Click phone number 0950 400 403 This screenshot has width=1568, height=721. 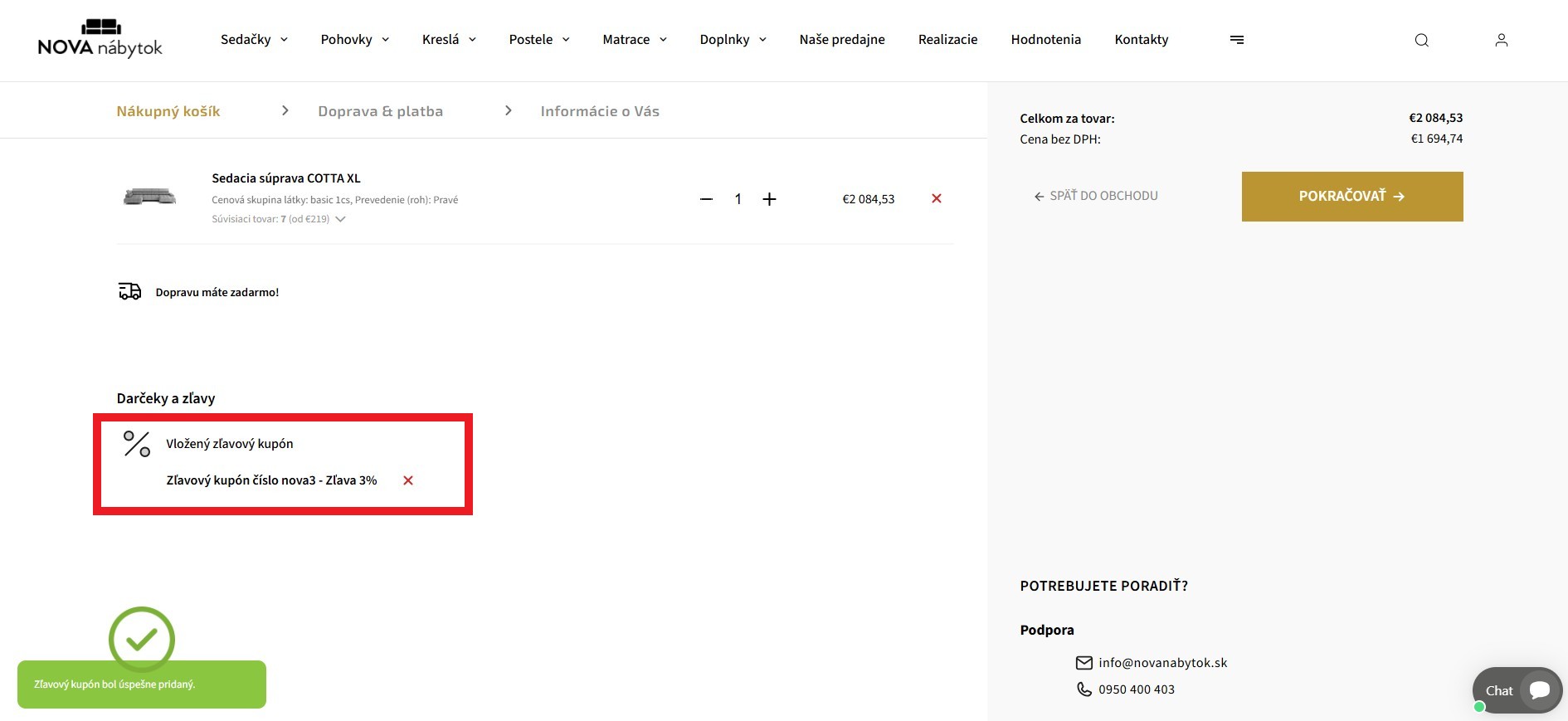pyautogui.click(x=1137, y=689)
